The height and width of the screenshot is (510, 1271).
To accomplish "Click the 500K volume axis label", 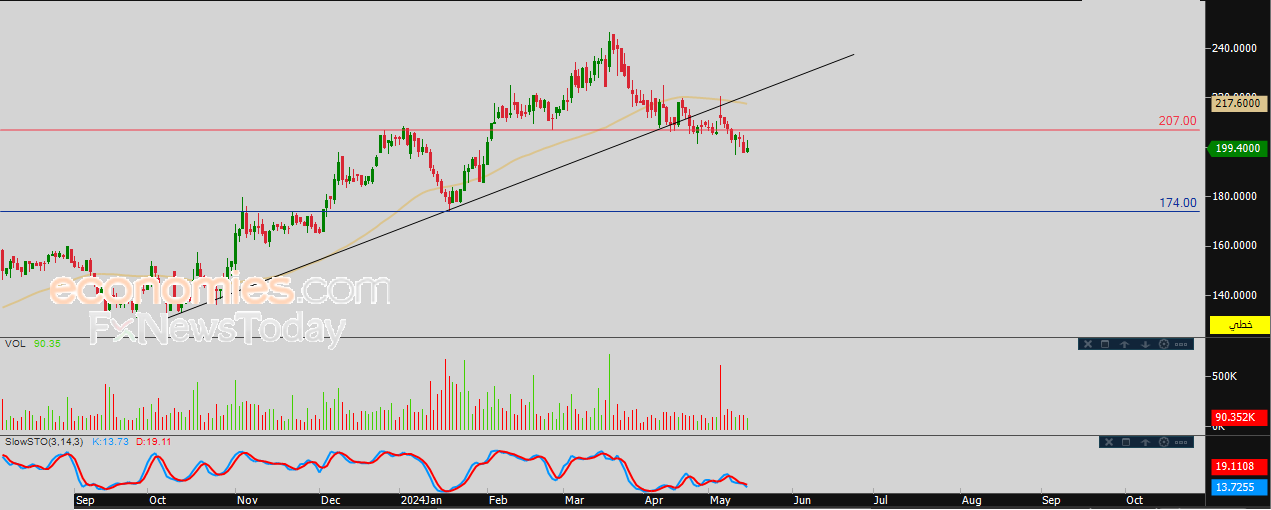I will coord(1224,377).
